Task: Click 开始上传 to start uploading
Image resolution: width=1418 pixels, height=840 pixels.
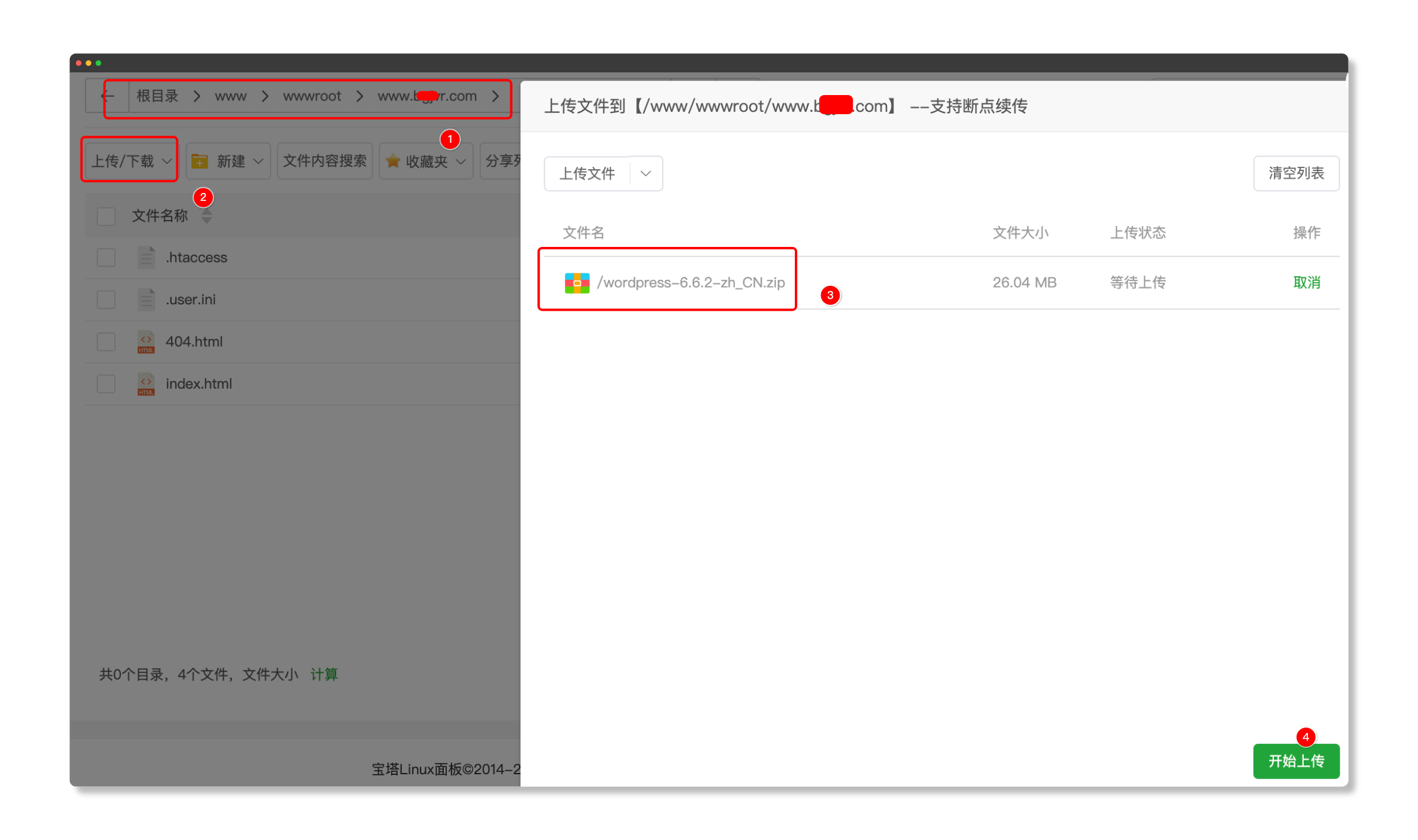Action: 1295,760
